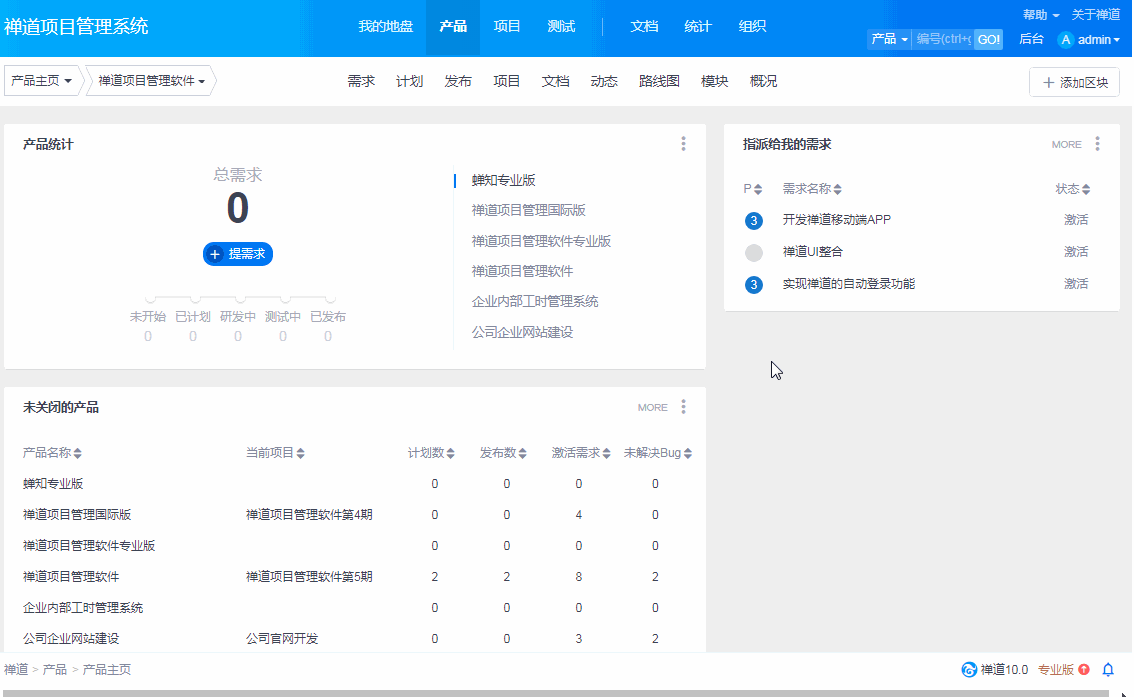Open the 指派给我的需求 block three-dot menu

pyautogui.click(x=1097, y=144)
